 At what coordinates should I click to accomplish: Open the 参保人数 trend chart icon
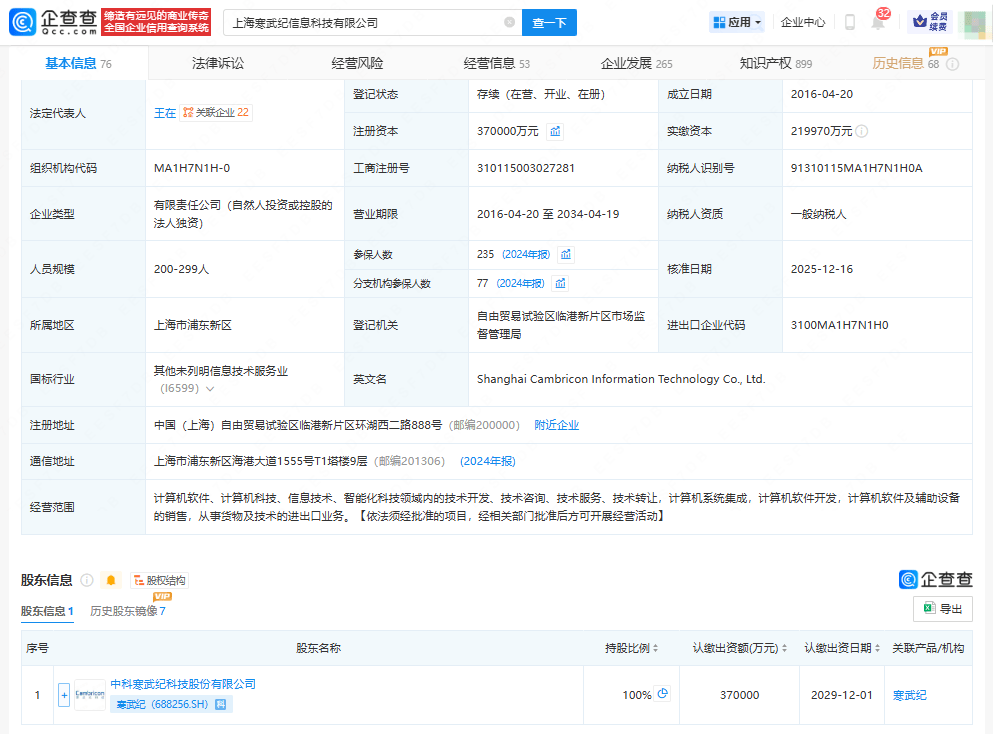coord(566,255)
